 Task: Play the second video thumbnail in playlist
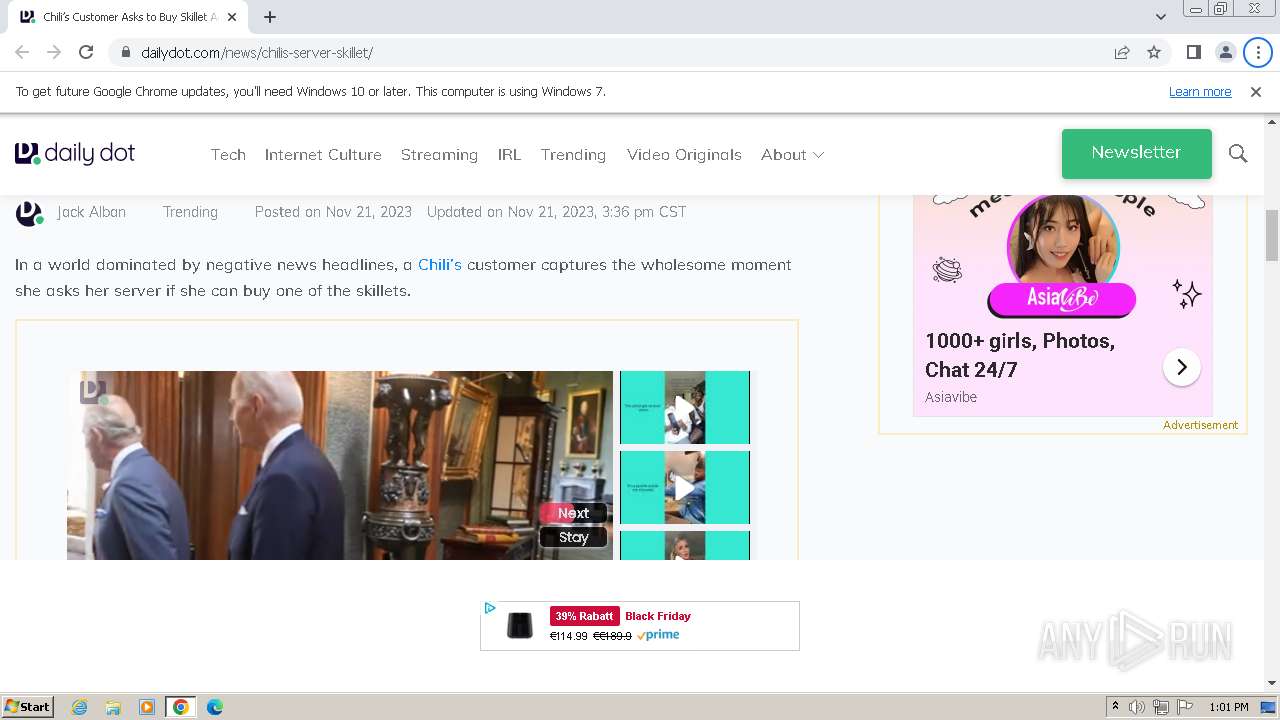click(x=685, y=487)
